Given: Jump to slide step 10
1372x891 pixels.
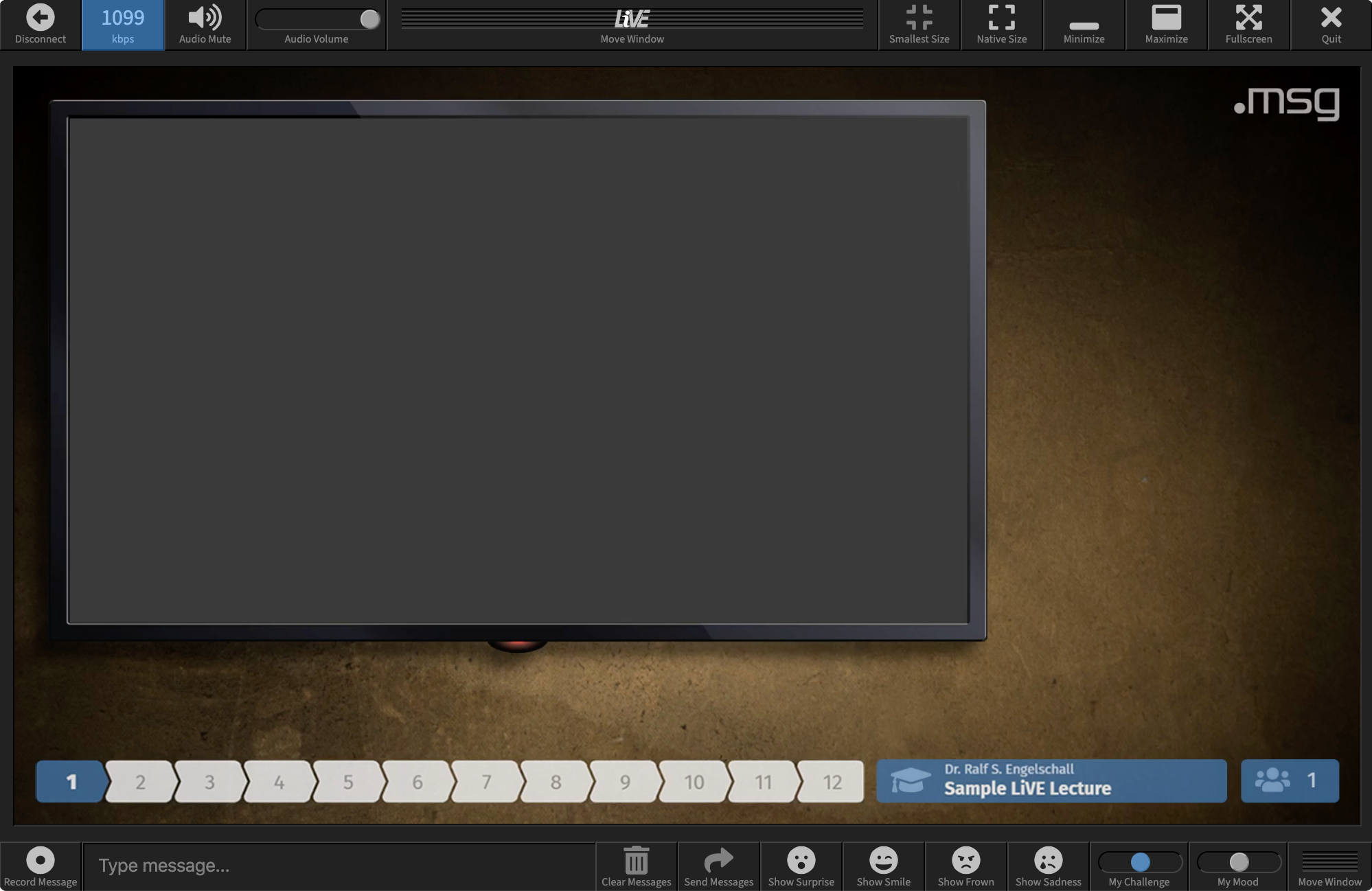Looking at the screenshot, I should pyautogui.click(x=694, y=781).
